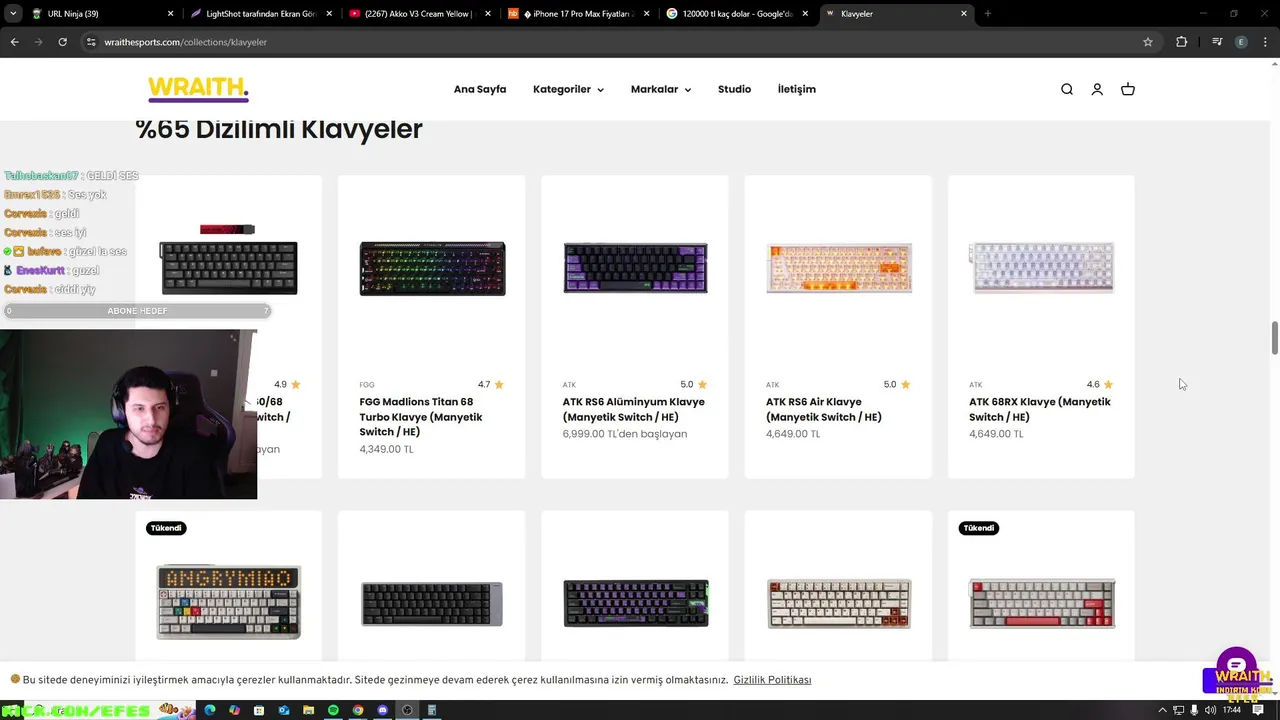Click the page vertical scrollbar thumb
Viewport: 1280px width, 720px height.
click(x=1274, y=338)
